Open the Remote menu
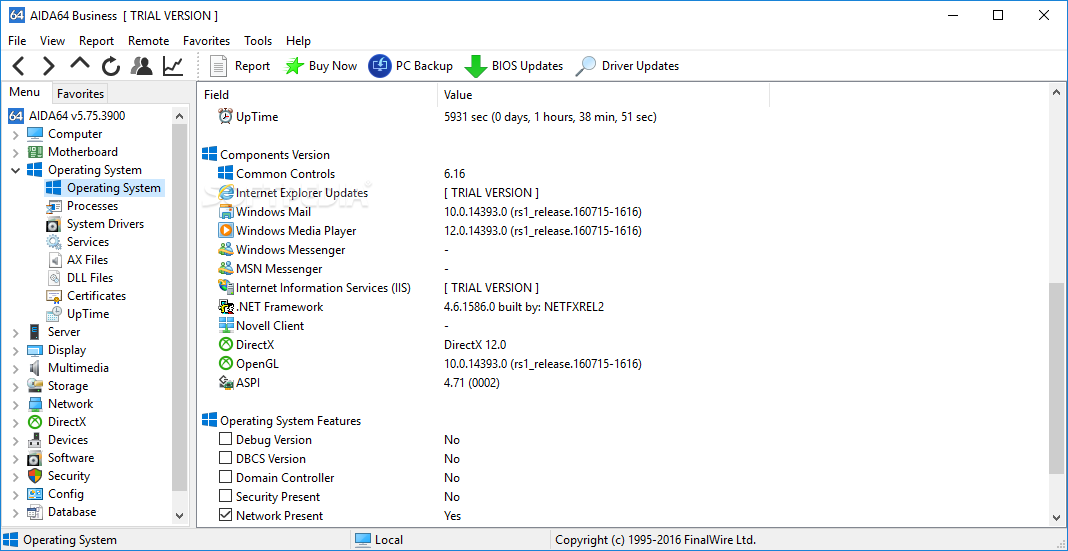The height and width of the screenshot is (551, 1068). (148, 41)
